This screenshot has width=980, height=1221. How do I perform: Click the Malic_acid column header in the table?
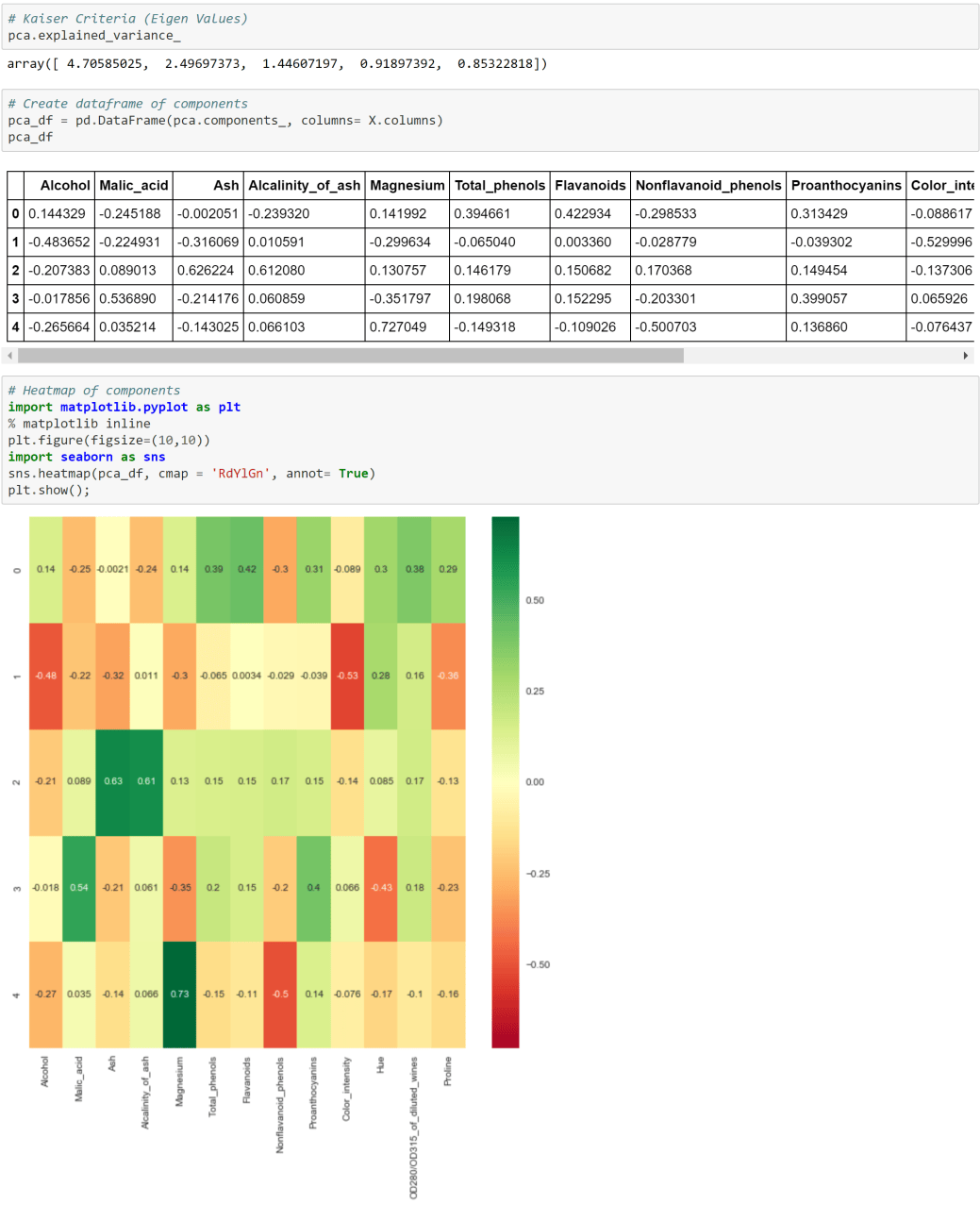point(134,186)
